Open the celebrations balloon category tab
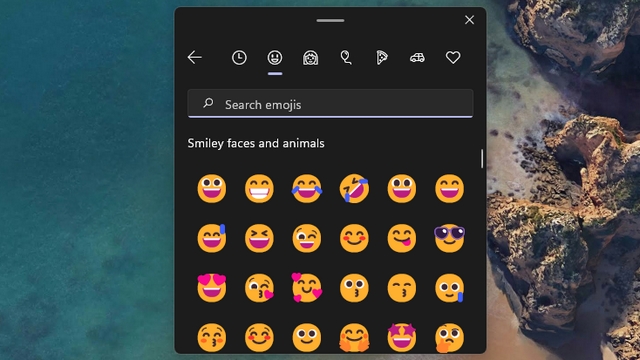 click(346, 58)
